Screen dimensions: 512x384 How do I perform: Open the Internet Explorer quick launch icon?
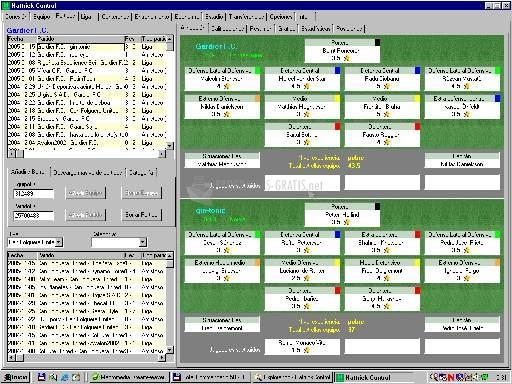coord(65,377)
